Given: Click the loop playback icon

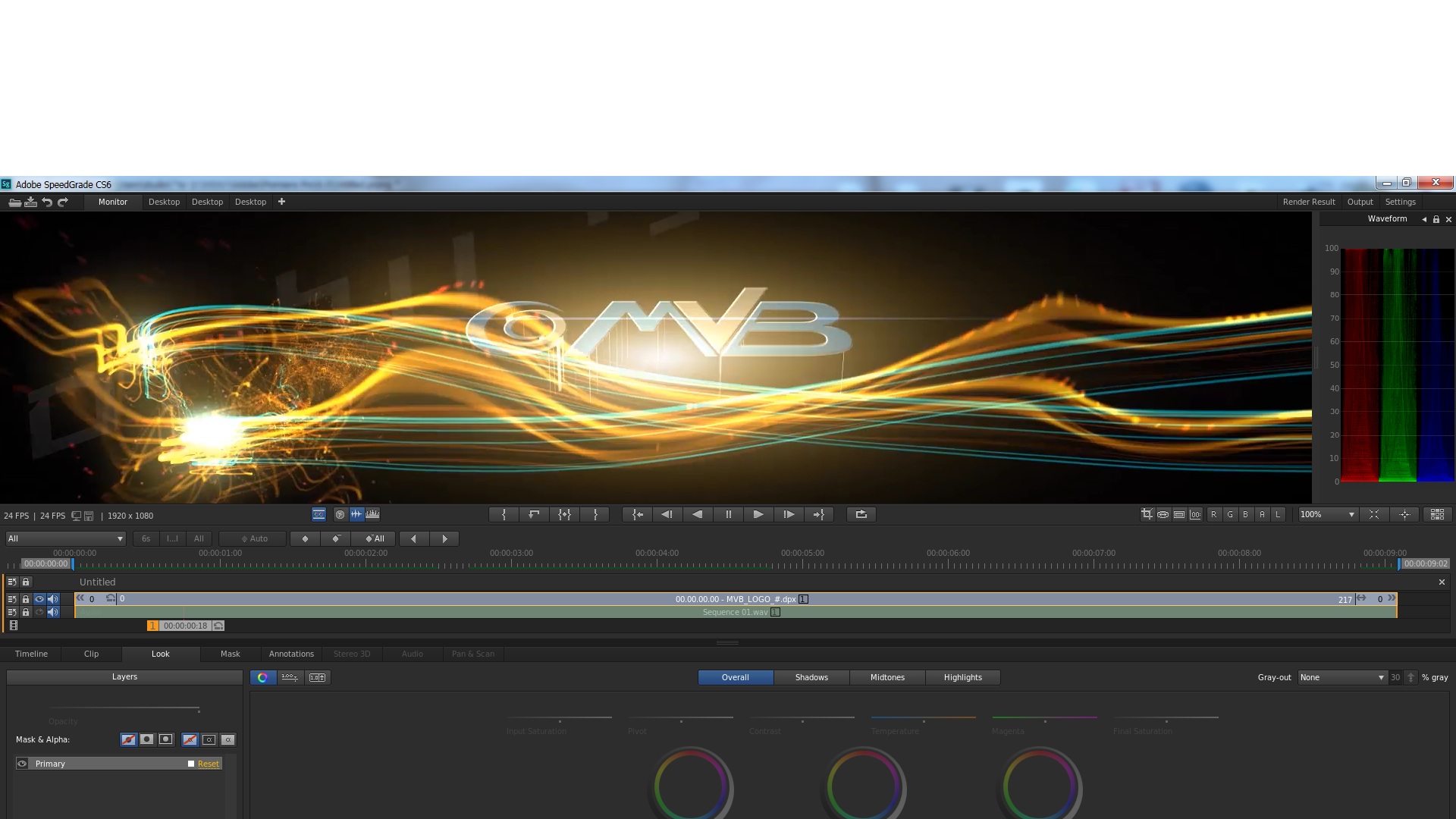Looking at the screenshot, I should coord(861,514).
